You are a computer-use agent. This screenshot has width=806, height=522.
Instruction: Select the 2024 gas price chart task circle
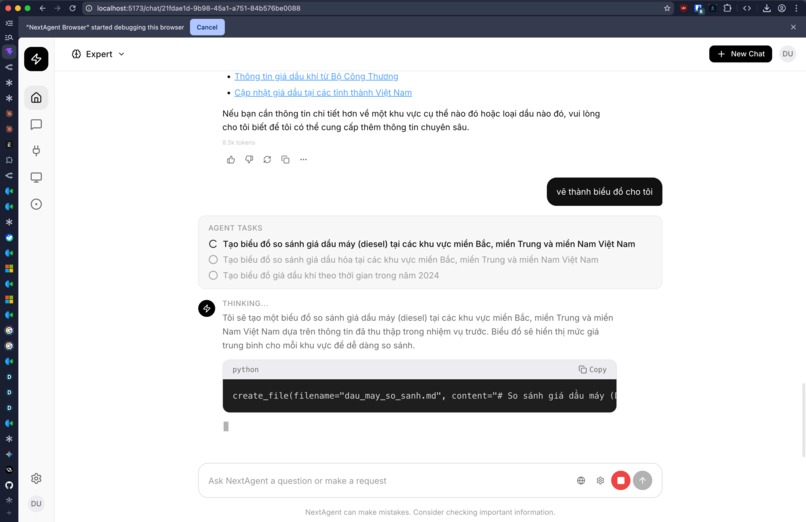(213, 275)
